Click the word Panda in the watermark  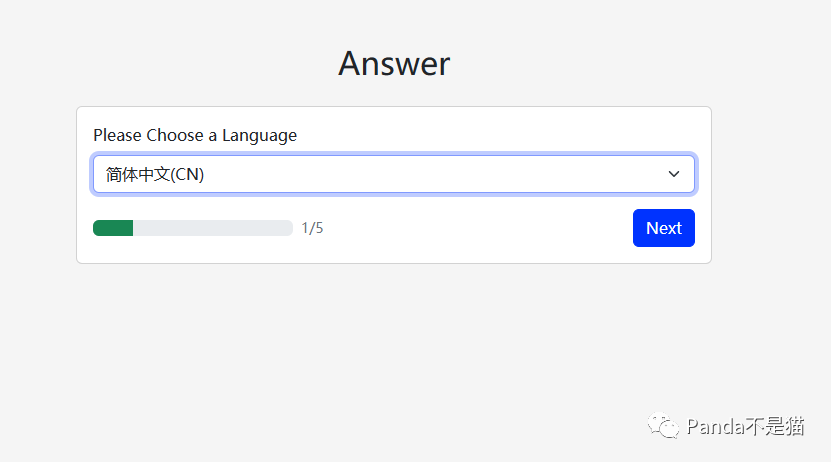coord(714,427)
